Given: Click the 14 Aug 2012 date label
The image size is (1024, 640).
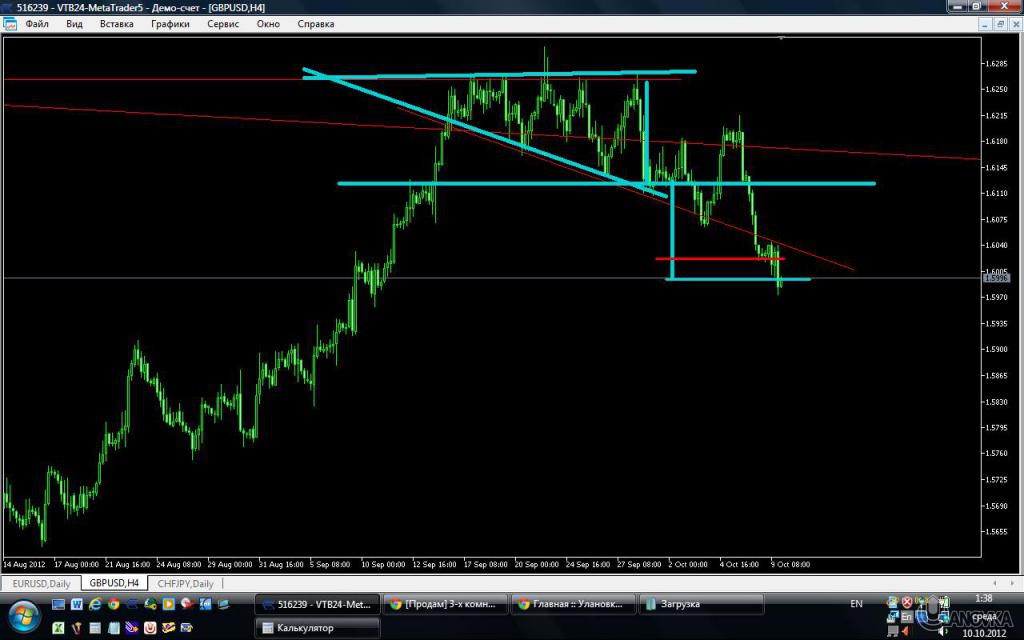Looking at the screenshot, I should 24,564.
